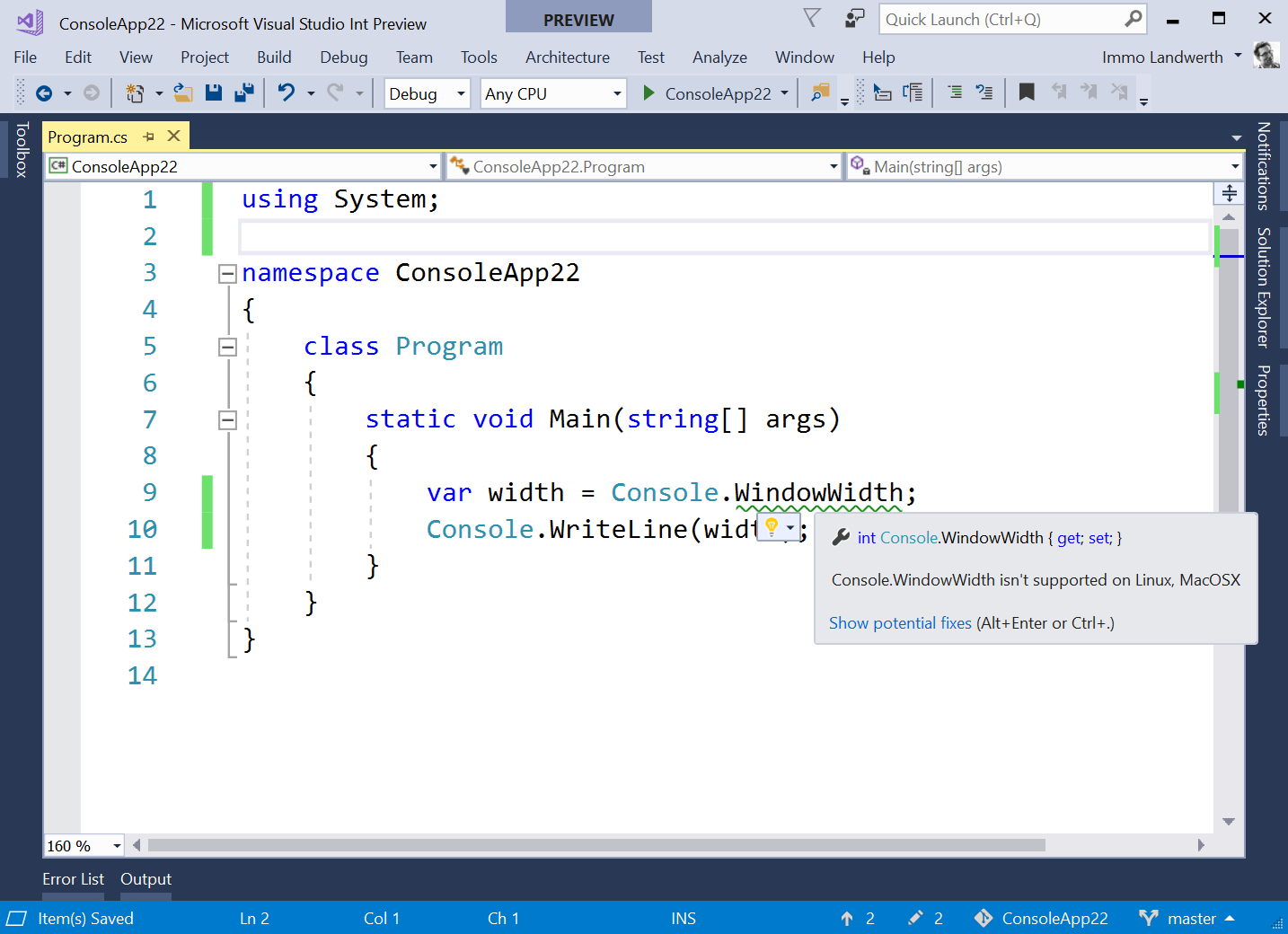Open the feedback filter funnel icon
The height and width of the screenshot is (934, 1288).
coord(812,19)
